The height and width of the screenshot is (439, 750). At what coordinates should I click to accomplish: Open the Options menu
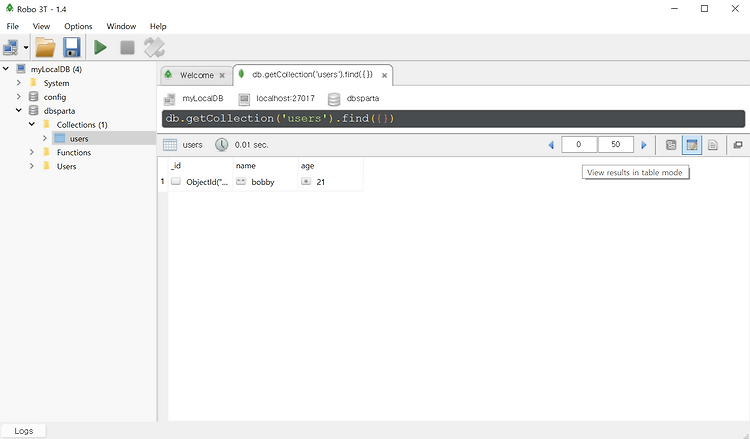click(78, 26)
